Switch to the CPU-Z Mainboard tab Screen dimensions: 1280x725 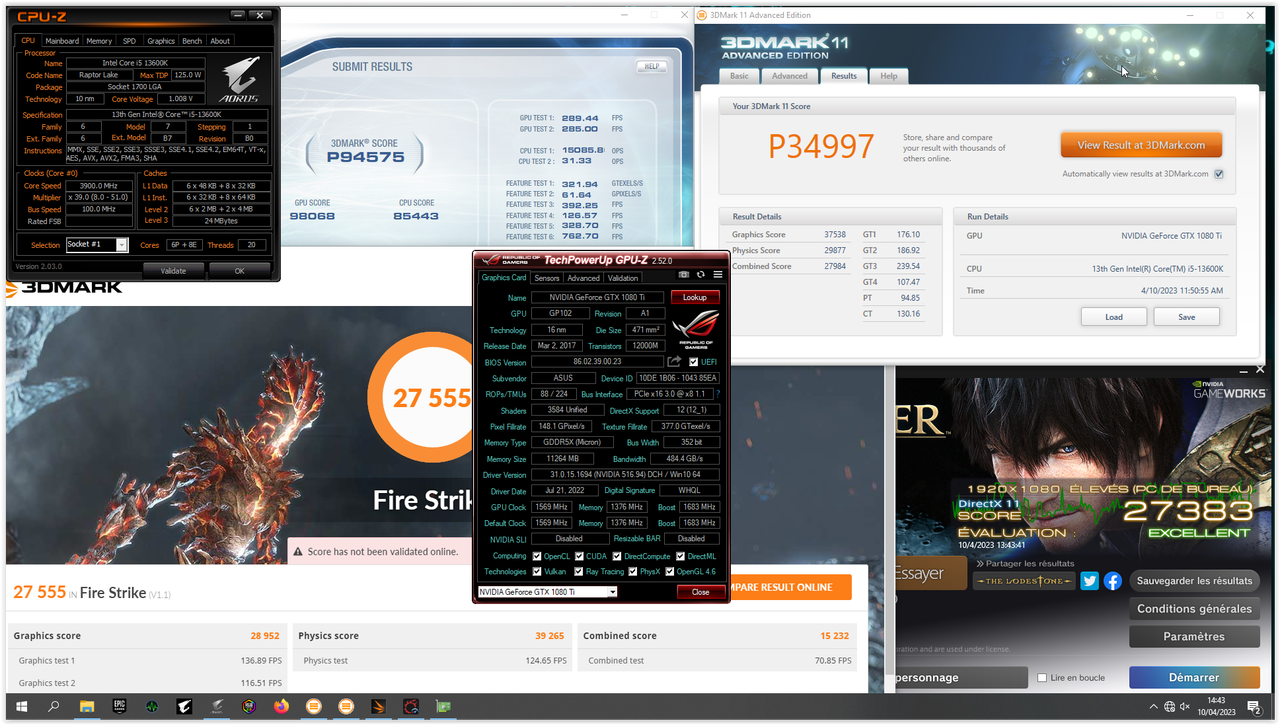[x=62, y=41]
